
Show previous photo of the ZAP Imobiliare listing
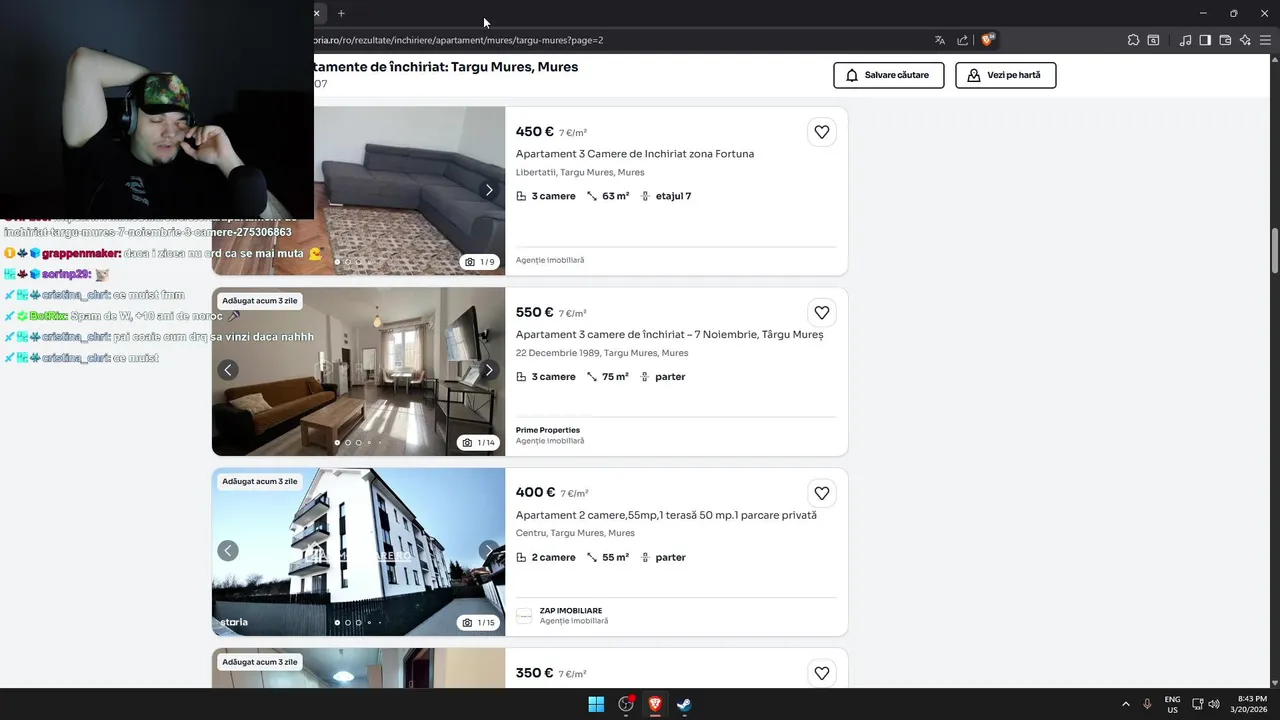click(228, 551)
